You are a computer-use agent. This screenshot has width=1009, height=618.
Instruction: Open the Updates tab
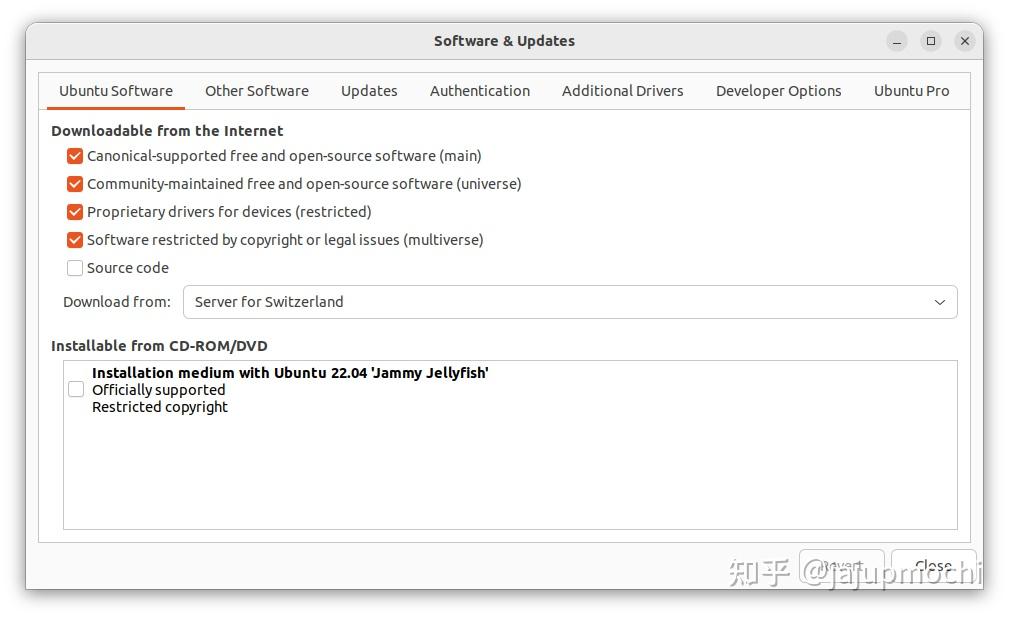(369, 90)
